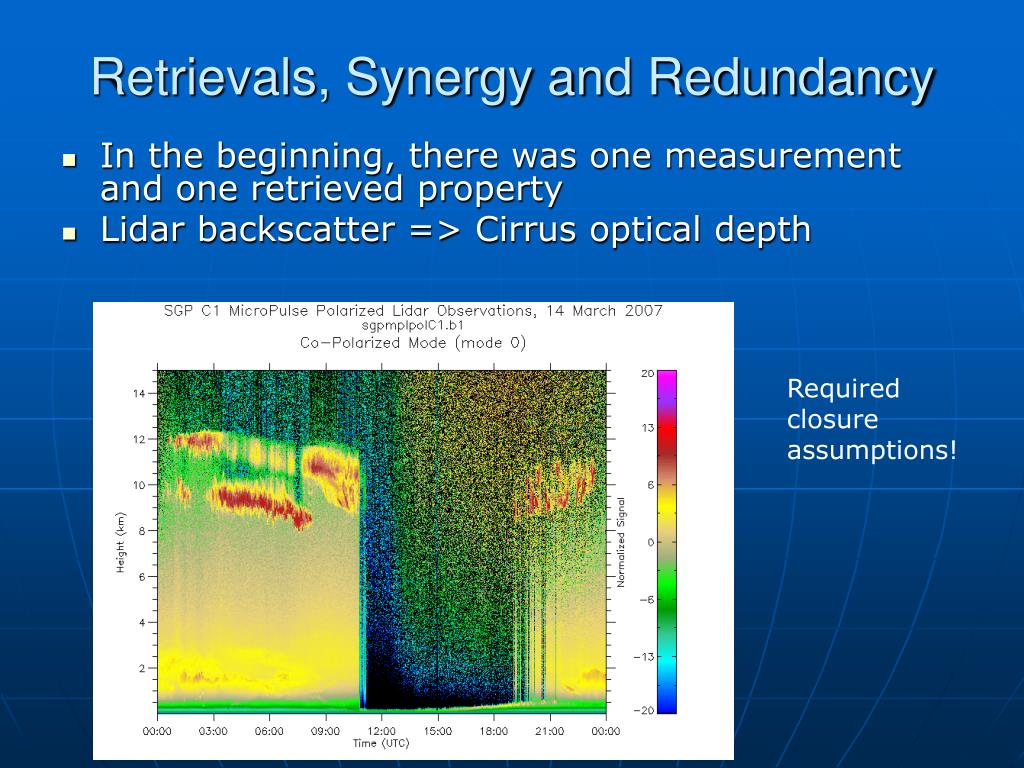Click the '06:00' time tick label

pos(269,731)
